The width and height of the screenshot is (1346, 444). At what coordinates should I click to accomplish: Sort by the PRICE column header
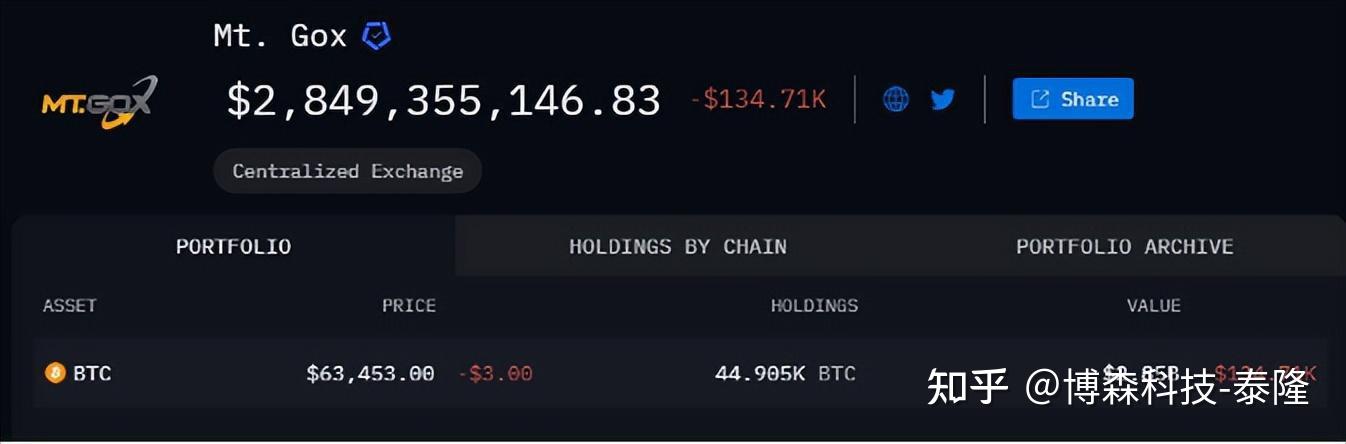(x=409, y=305)
